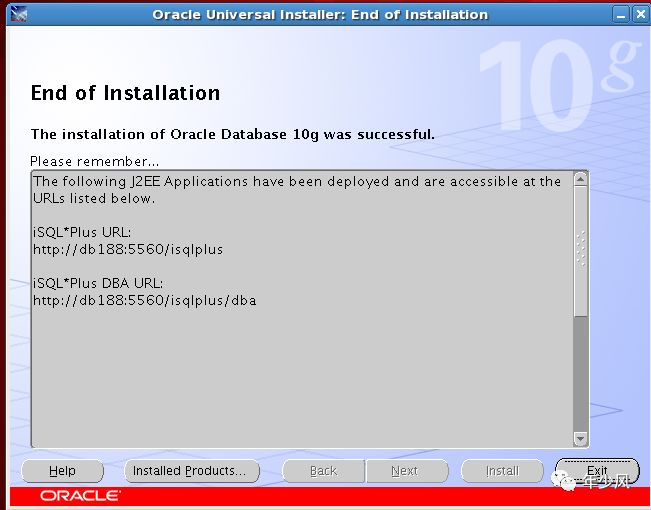Click the disabled Install button
The image size is (651, 510).
pyautogui.click(x=502, y=471)
